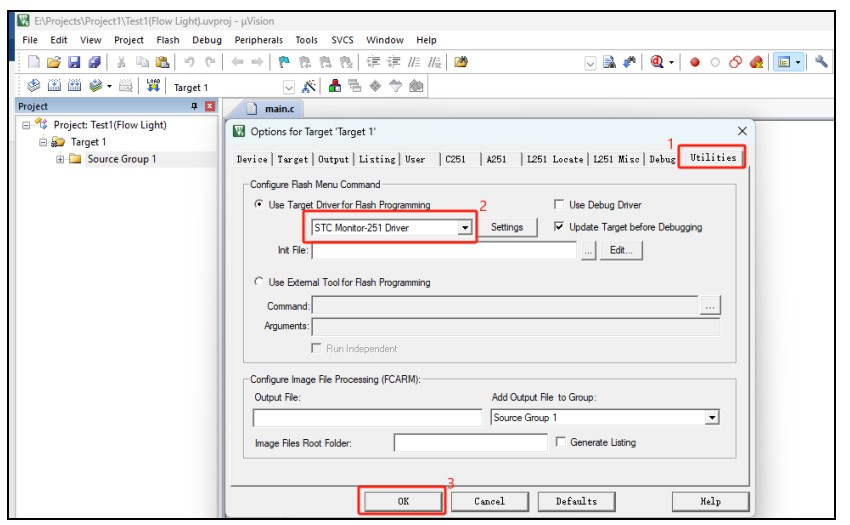Click the Open file toolbar icon

pyautogui.click(x=53, y=62)
